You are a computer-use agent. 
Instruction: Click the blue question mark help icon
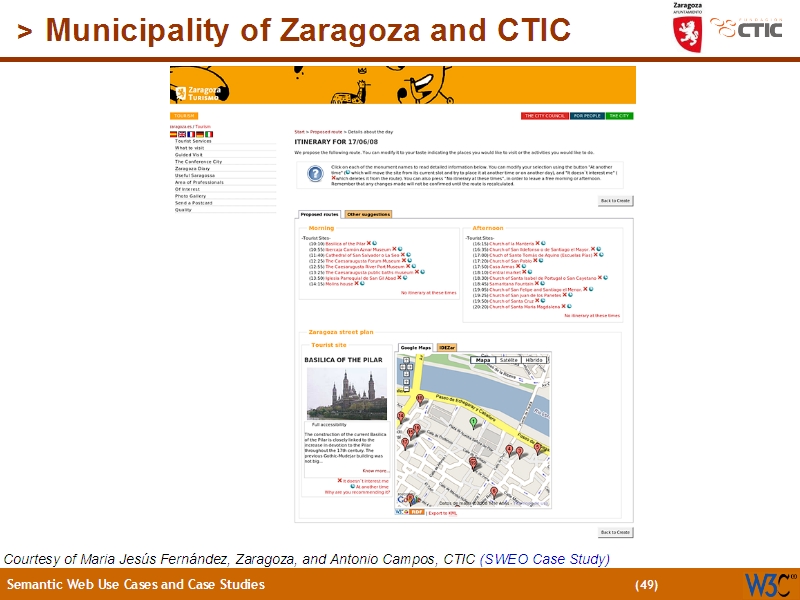[x=314, y=173]
